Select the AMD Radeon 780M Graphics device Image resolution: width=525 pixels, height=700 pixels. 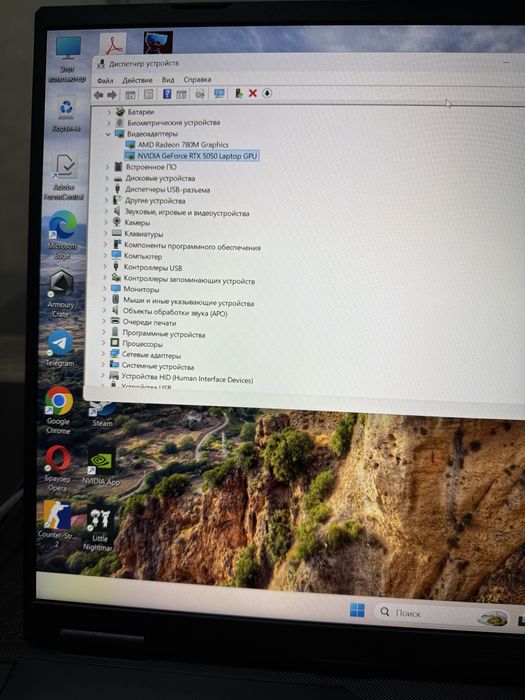(178, 145)
